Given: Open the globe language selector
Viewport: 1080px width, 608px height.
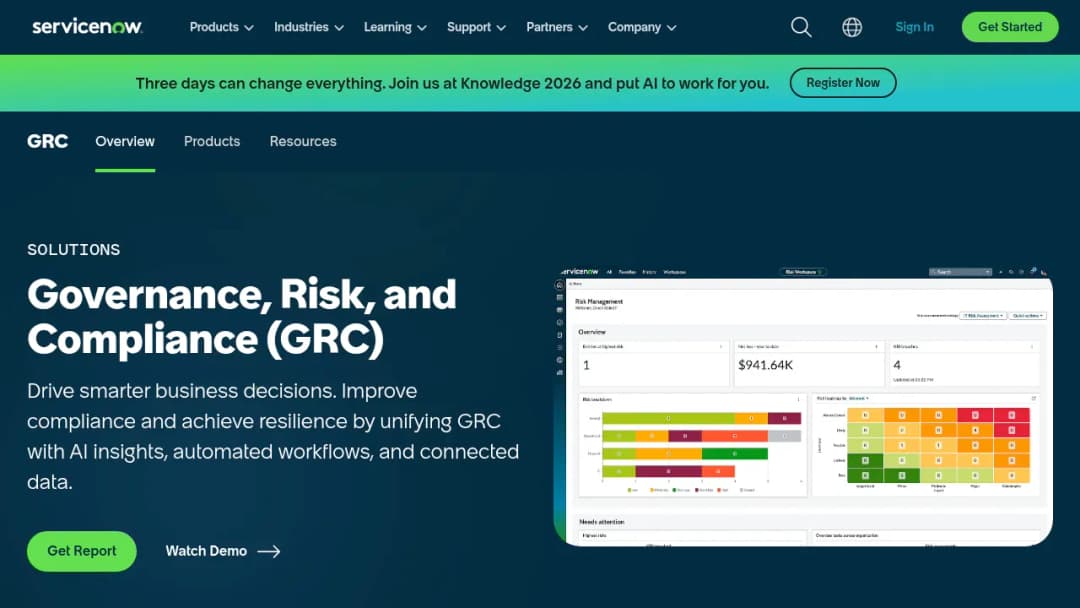Looking at the screenshot, I should [x=852, y=27].
